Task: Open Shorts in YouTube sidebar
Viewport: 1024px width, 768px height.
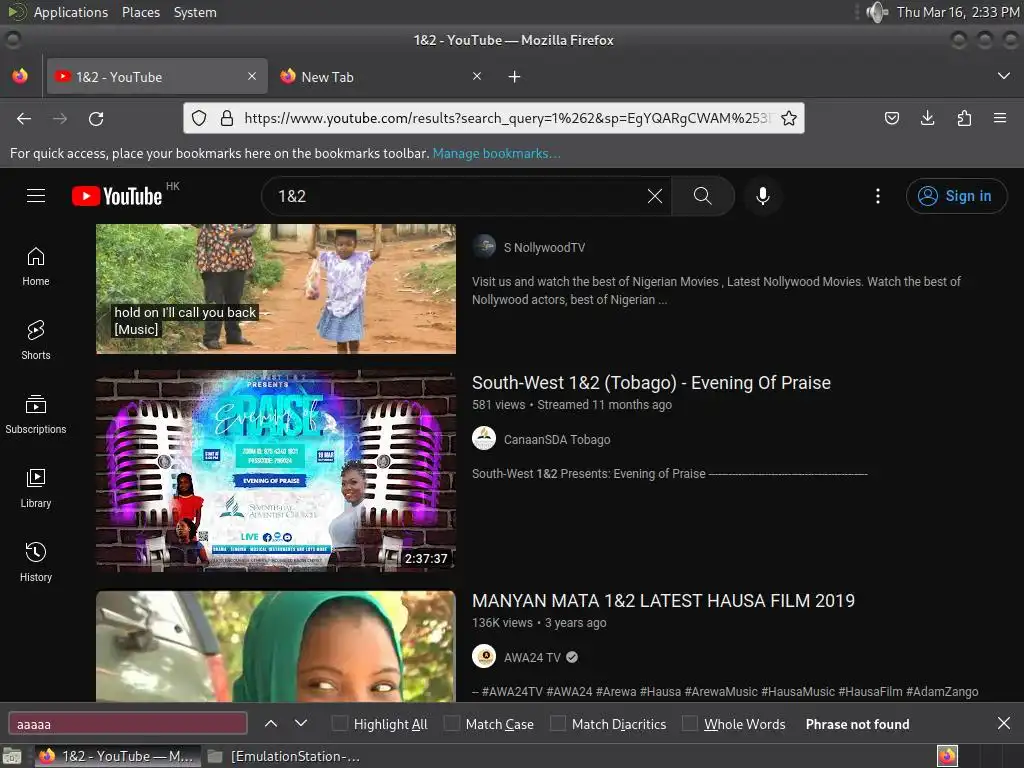Action: click(x=36, y=341)
